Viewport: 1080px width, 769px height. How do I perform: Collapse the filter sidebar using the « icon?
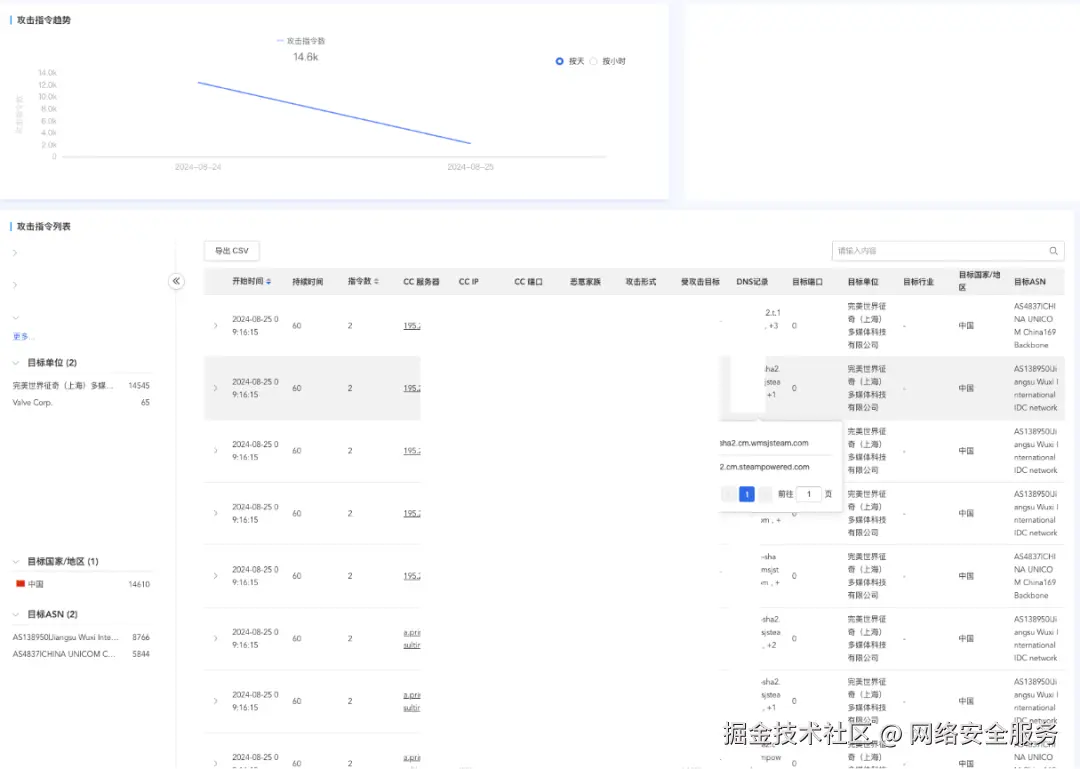tap(176, 282)
